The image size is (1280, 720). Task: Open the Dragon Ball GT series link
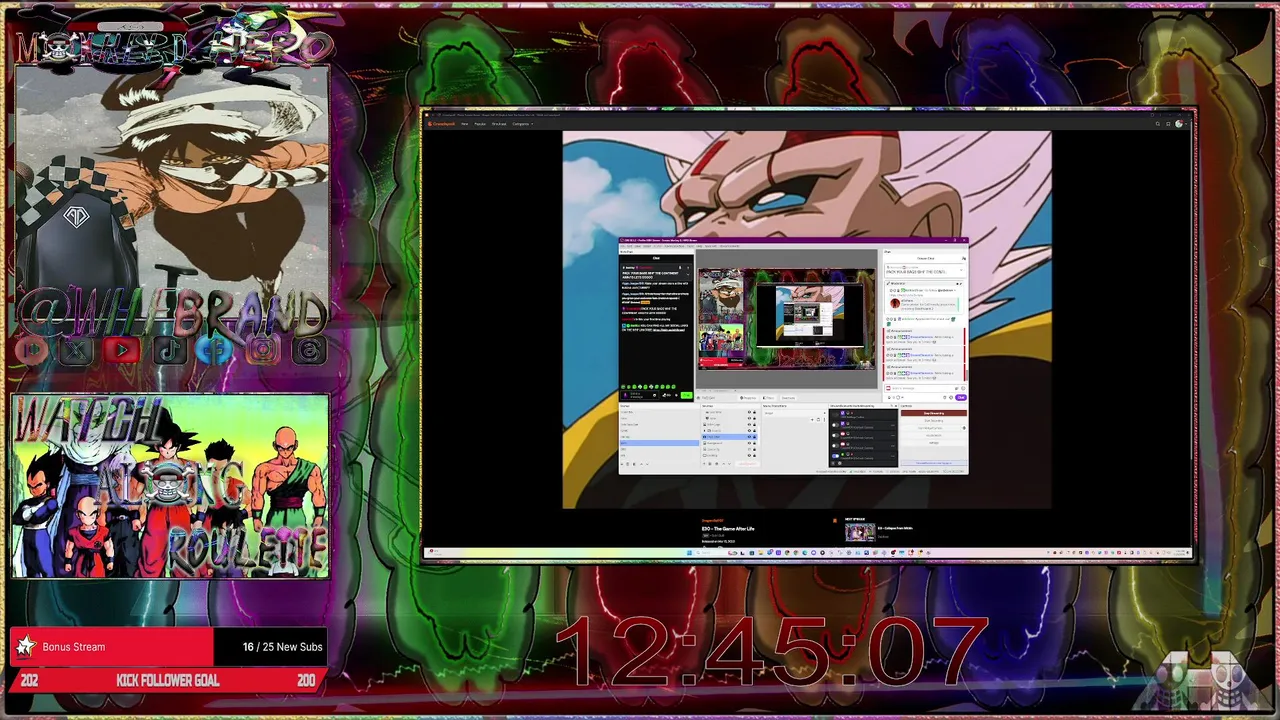[x=712, y=520]
